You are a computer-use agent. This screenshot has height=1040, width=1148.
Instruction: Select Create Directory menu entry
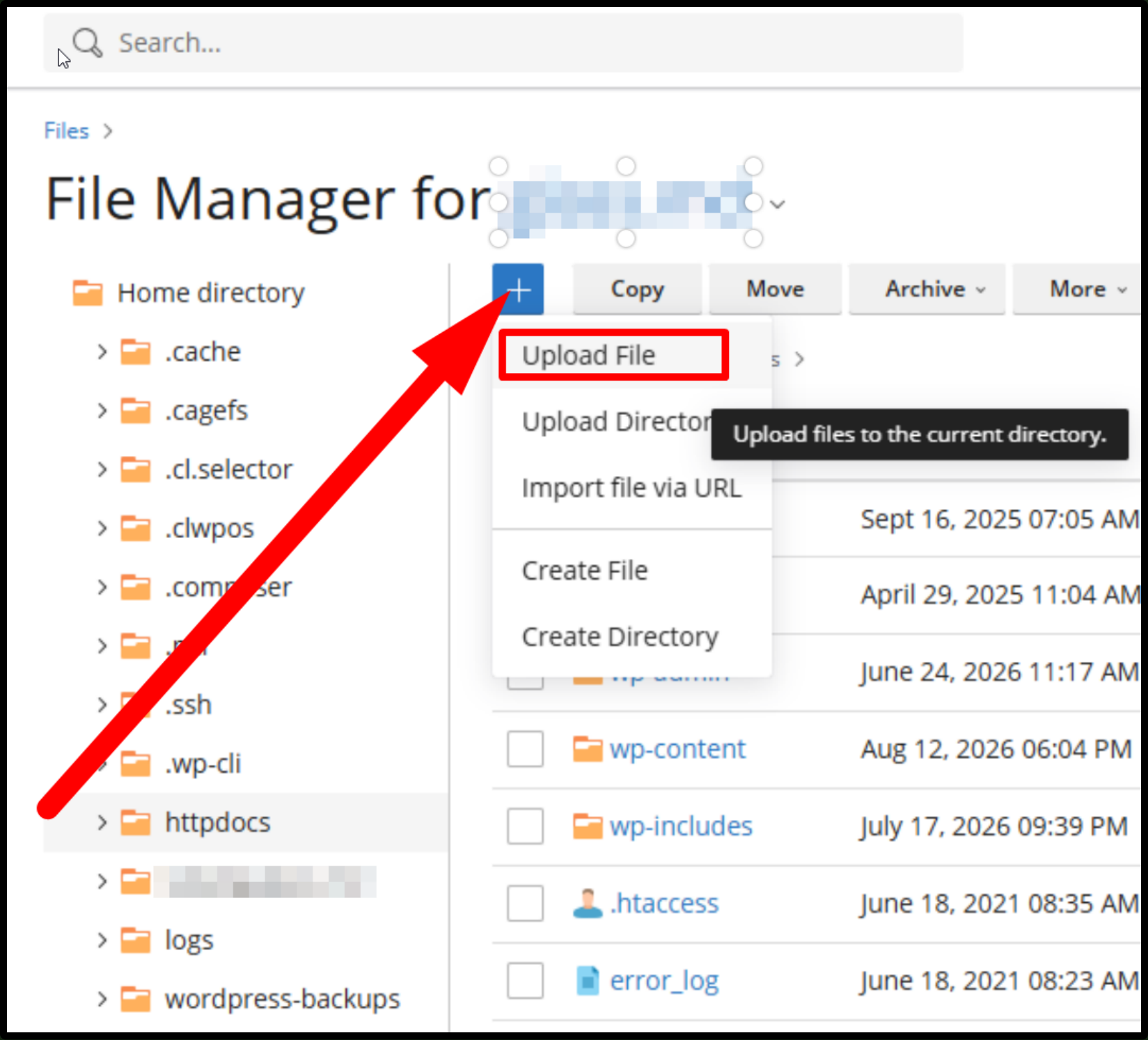pos(631,637)
